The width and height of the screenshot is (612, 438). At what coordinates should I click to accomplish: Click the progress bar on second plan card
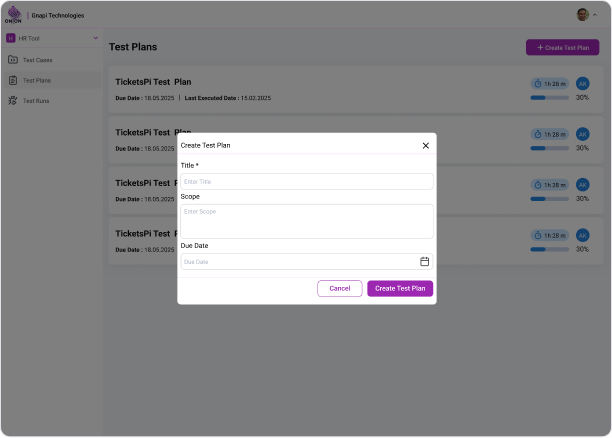pyautogui.click(x=550, y=148)
